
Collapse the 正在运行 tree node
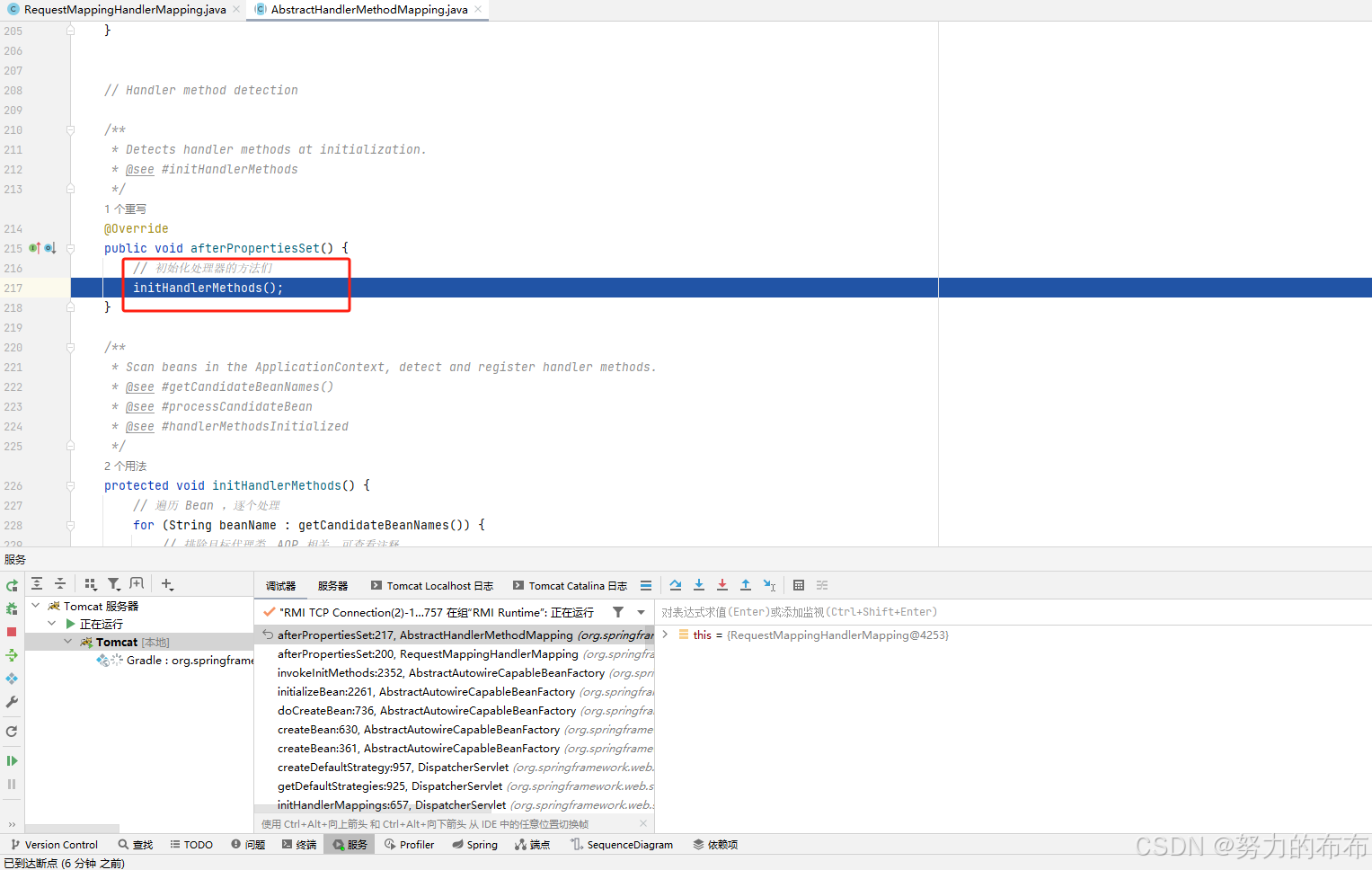(x=52, y=624)
